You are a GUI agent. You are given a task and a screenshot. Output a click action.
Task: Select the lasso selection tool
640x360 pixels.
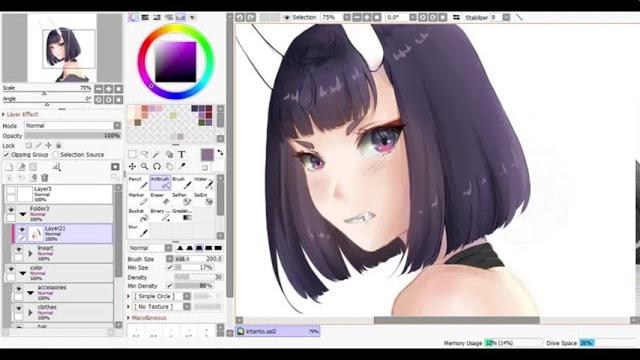point(144,154)
